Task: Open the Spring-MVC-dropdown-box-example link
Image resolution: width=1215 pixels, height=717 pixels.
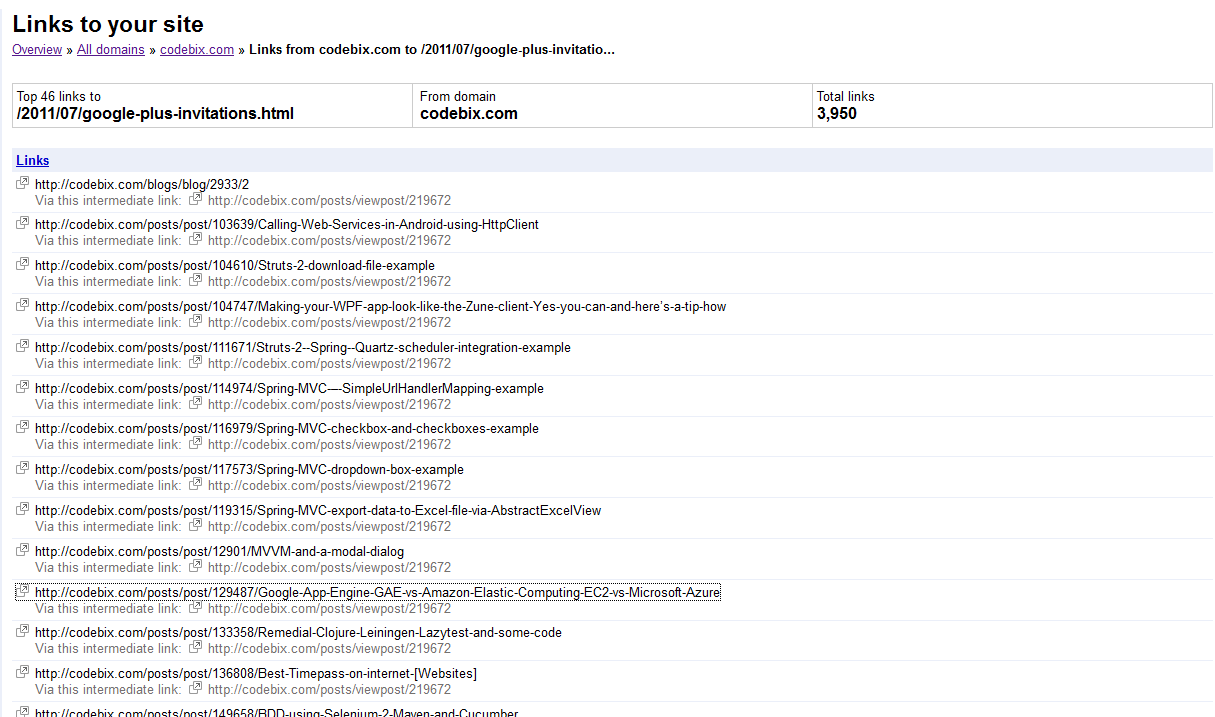Action: 250,470
